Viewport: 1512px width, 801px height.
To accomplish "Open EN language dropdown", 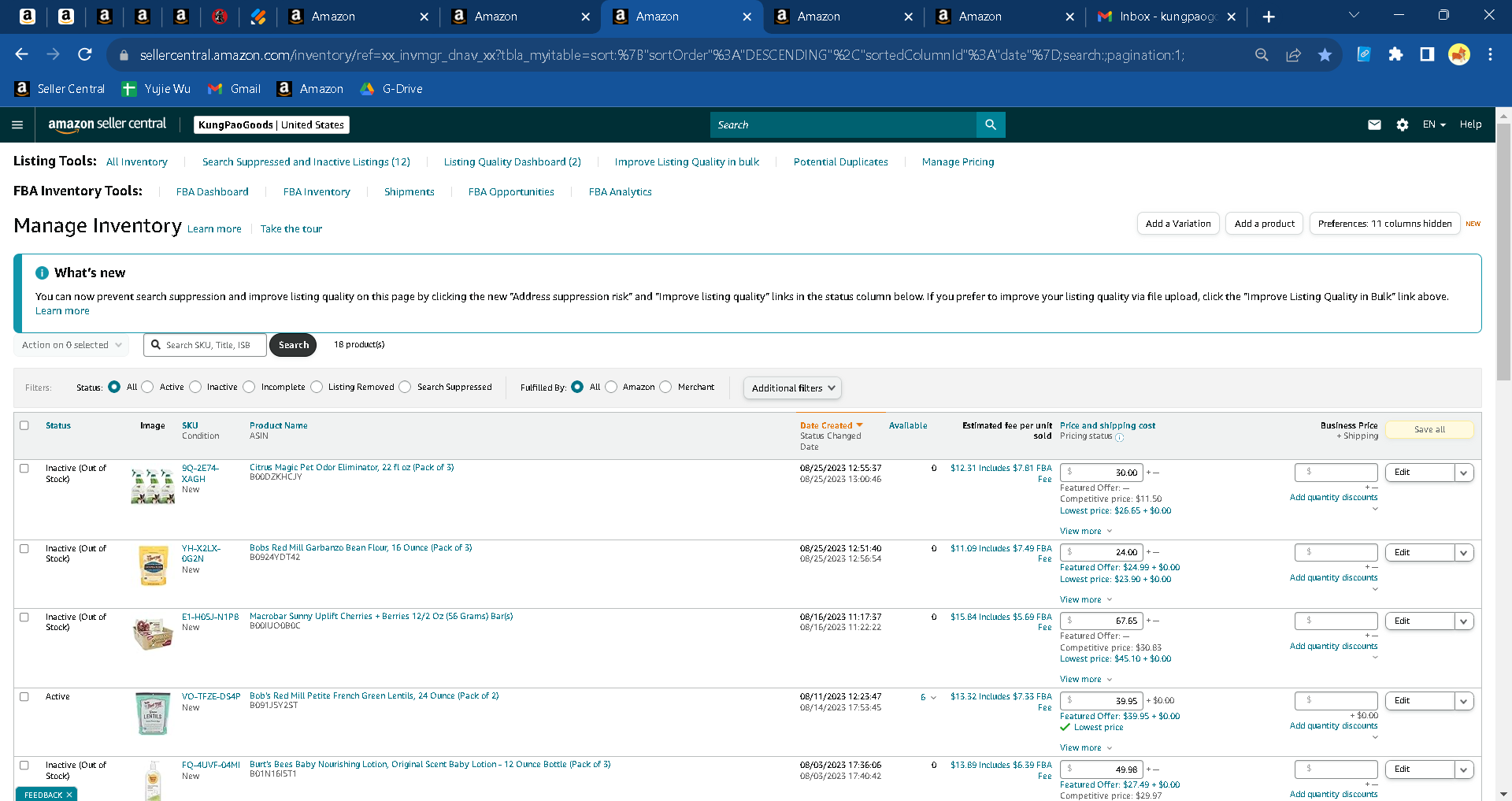I will (1434, 124).
